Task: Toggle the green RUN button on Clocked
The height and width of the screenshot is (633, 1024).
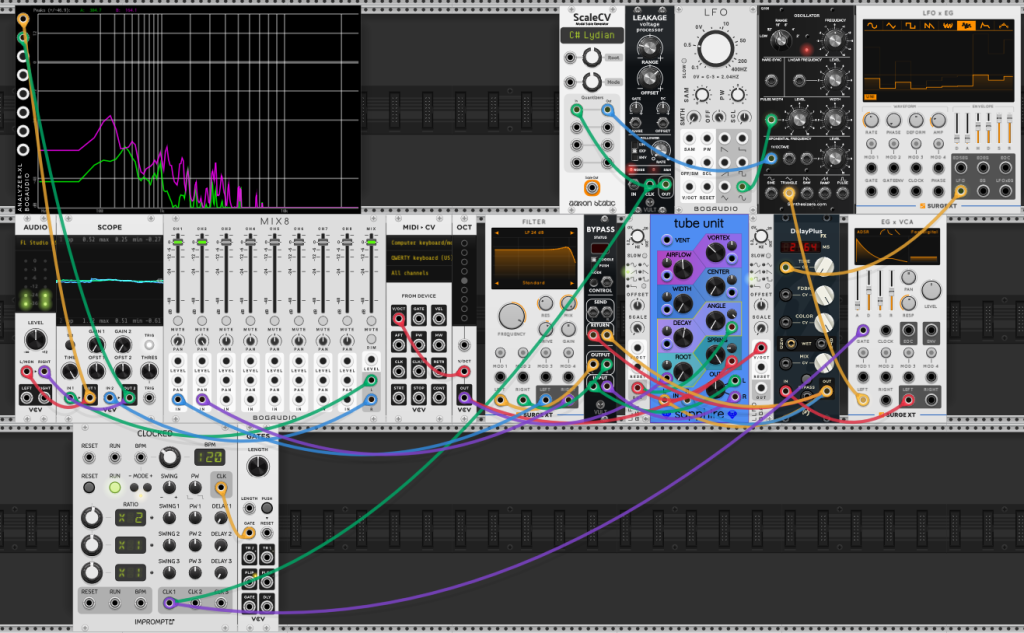Action: (115, 487)
